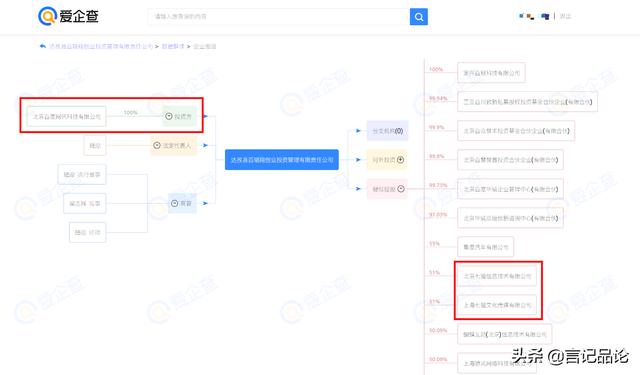This screenshot has height=375, width=640.
Task: Open the company name breadcrumb link
Action: coord(101,46)
